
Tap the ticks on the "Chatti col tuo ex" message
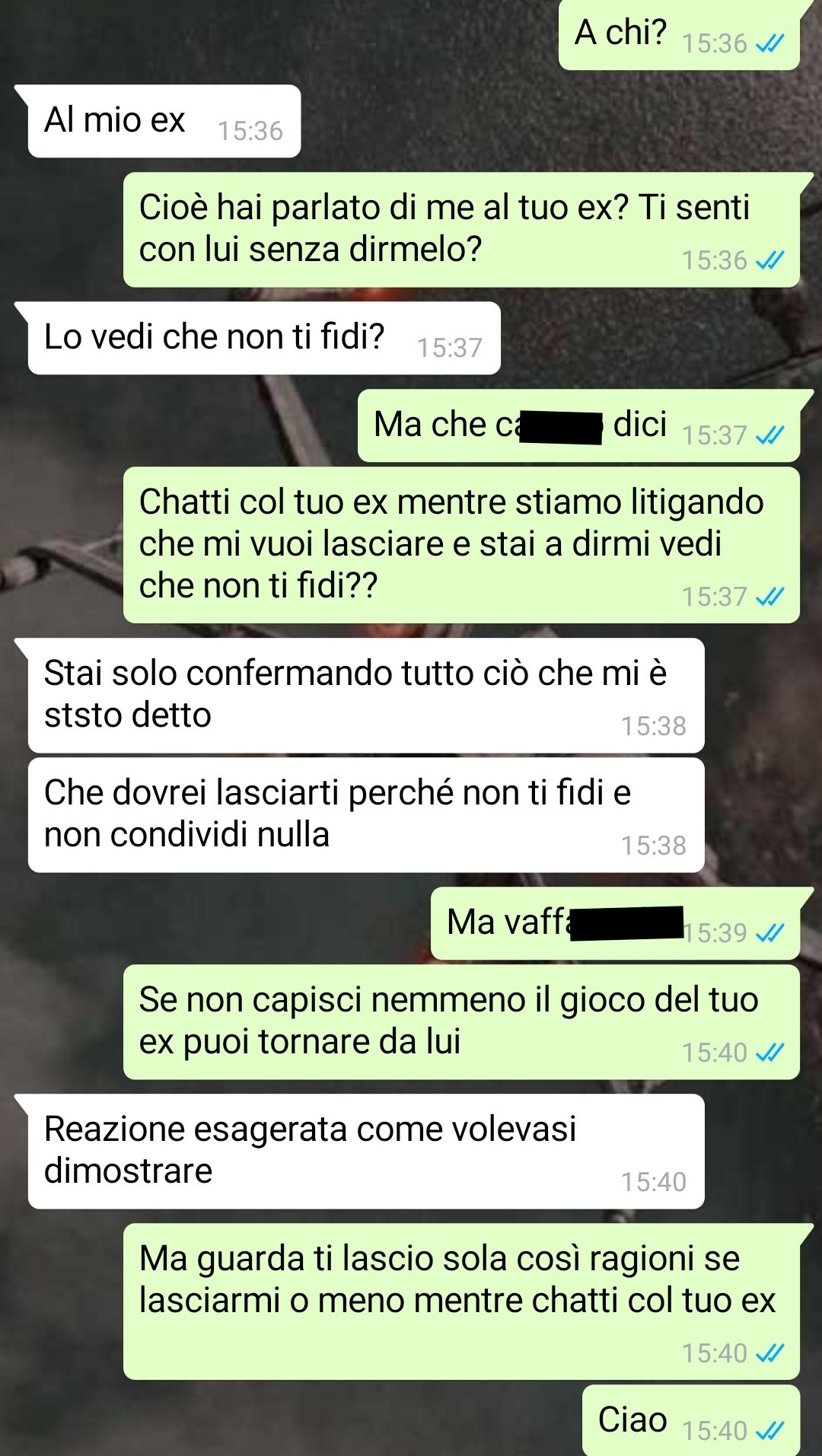click(769, 597)
